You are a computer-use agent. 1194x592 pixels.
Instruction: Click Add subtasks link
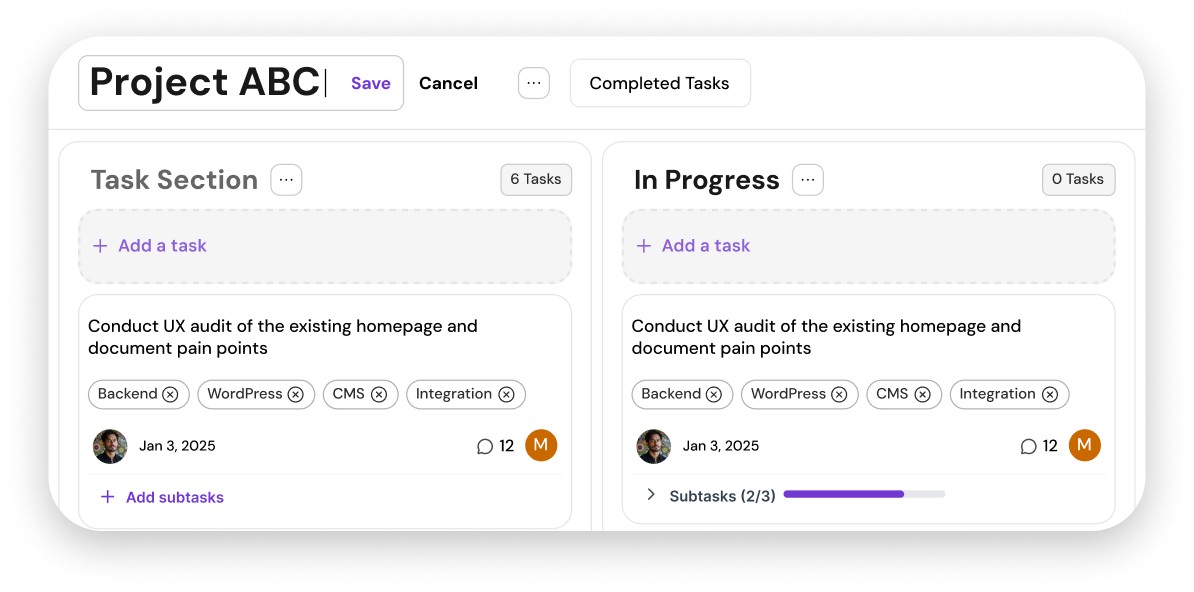point(162,498)
